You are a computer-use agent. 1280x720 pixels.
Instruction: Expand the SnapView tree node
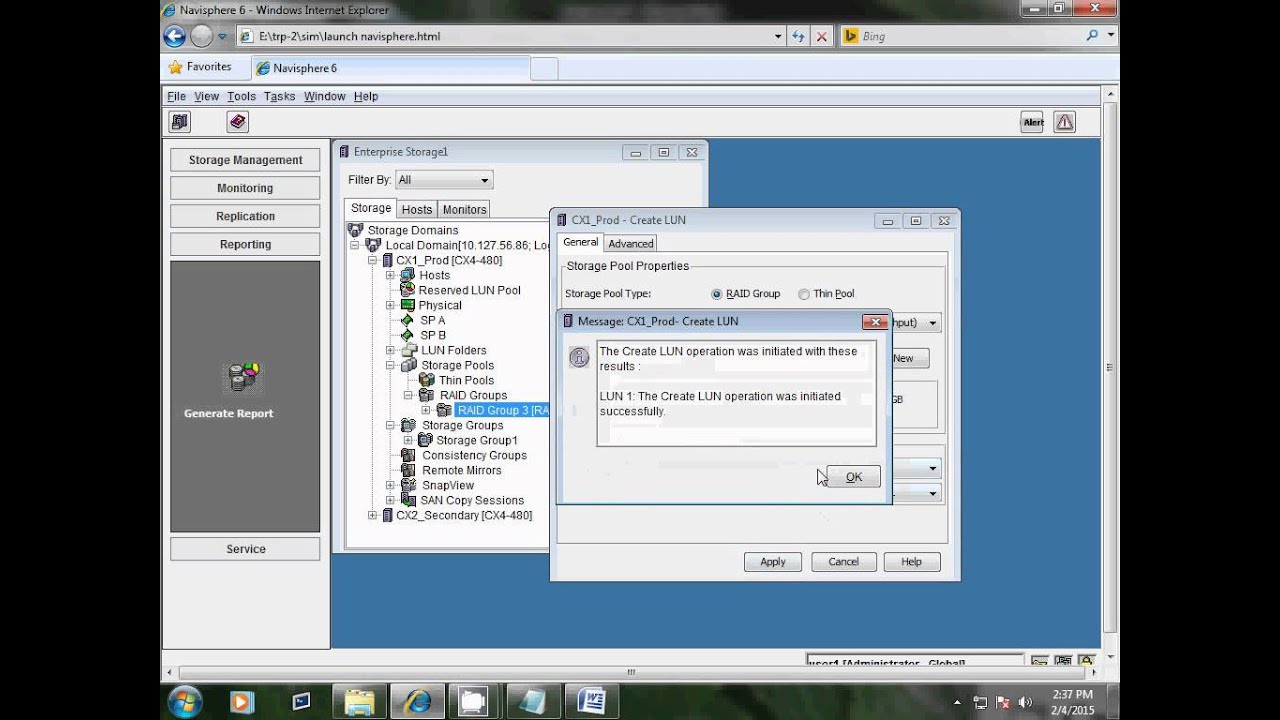point(390,485)
